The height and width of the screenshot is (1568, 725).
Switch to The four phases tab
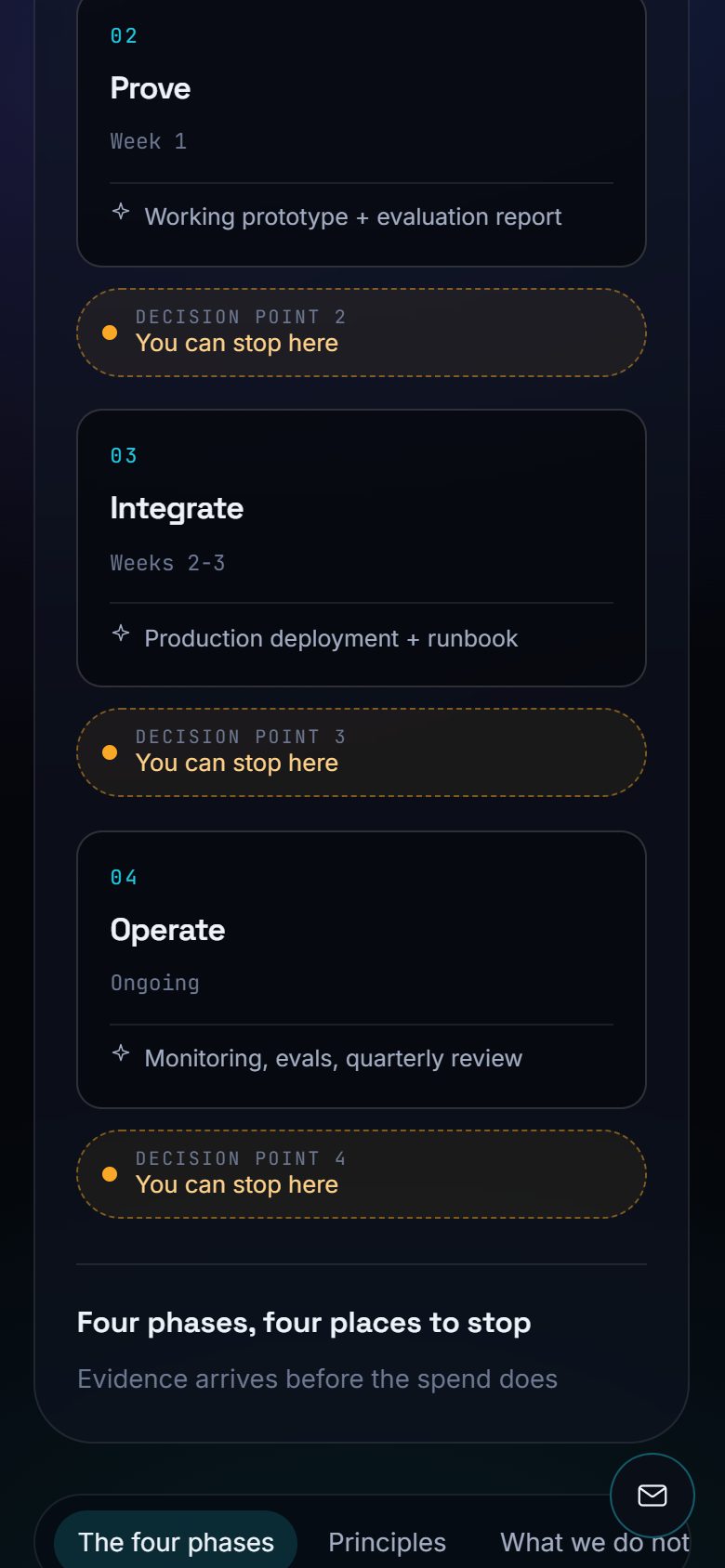click(x=176, y=1542)
